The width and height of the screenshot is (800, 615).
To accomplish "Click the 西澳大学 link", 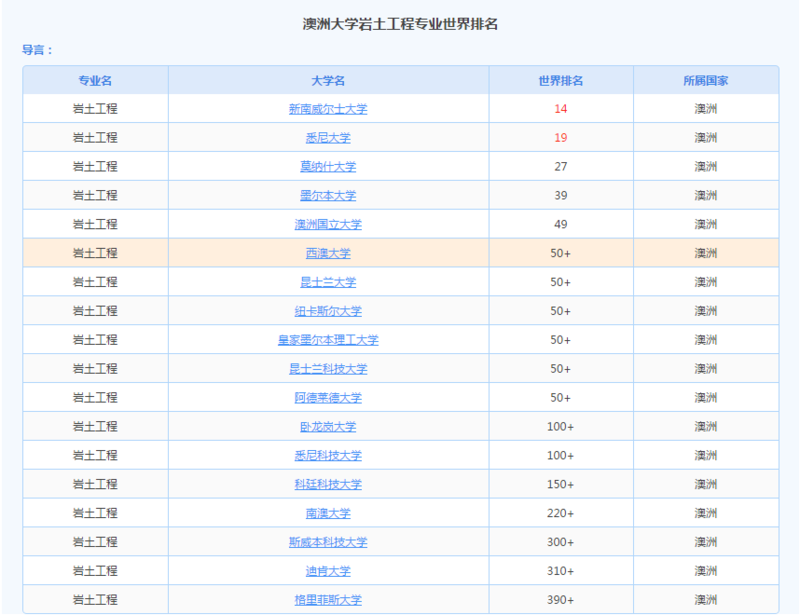I will click(328, 253).
